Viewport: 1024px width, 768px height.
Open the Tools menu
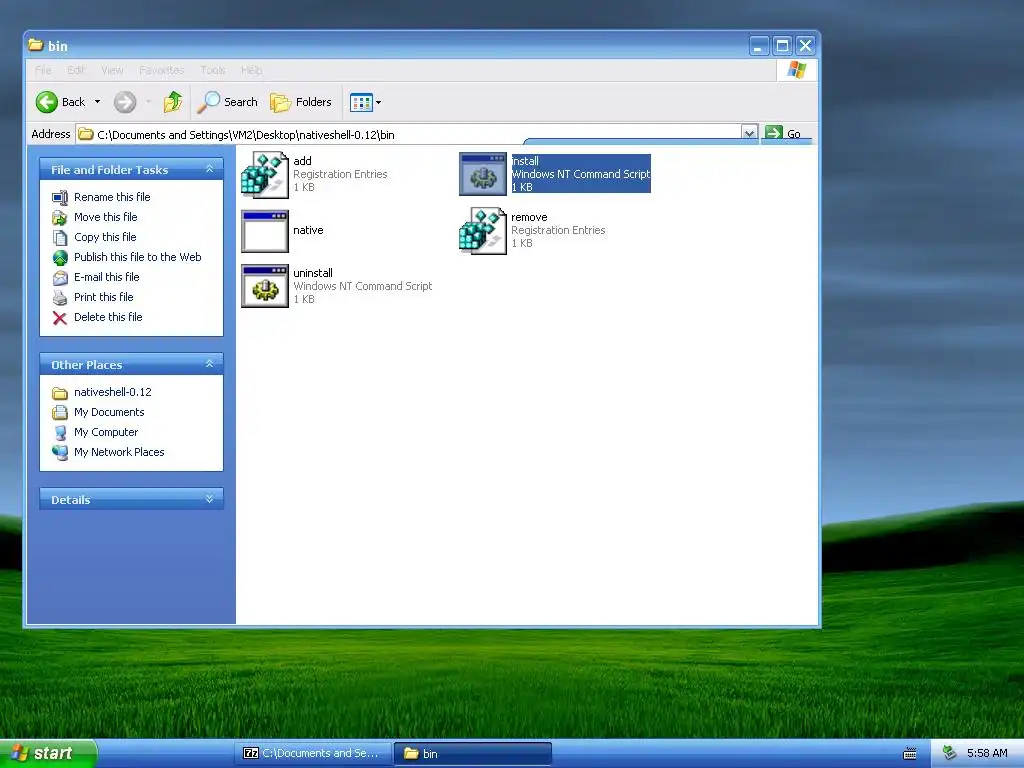pyautogui.click(x=213, y=70)
